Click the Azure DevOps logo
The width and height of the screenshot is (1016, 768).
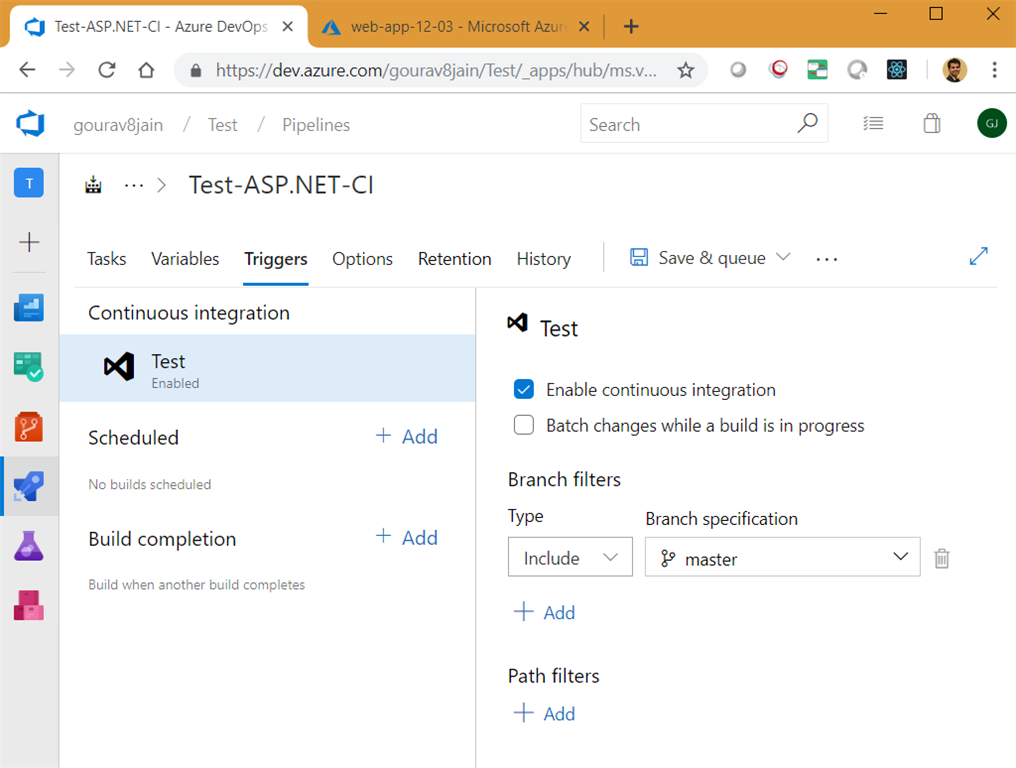[x=30, y=125]
